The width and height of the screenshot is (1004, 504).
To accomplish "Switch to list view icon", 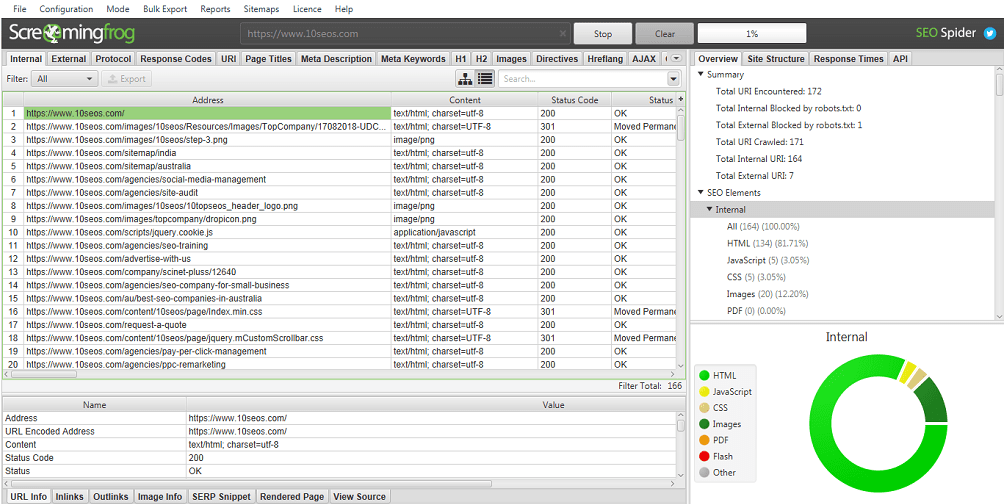I will (485, 79).
